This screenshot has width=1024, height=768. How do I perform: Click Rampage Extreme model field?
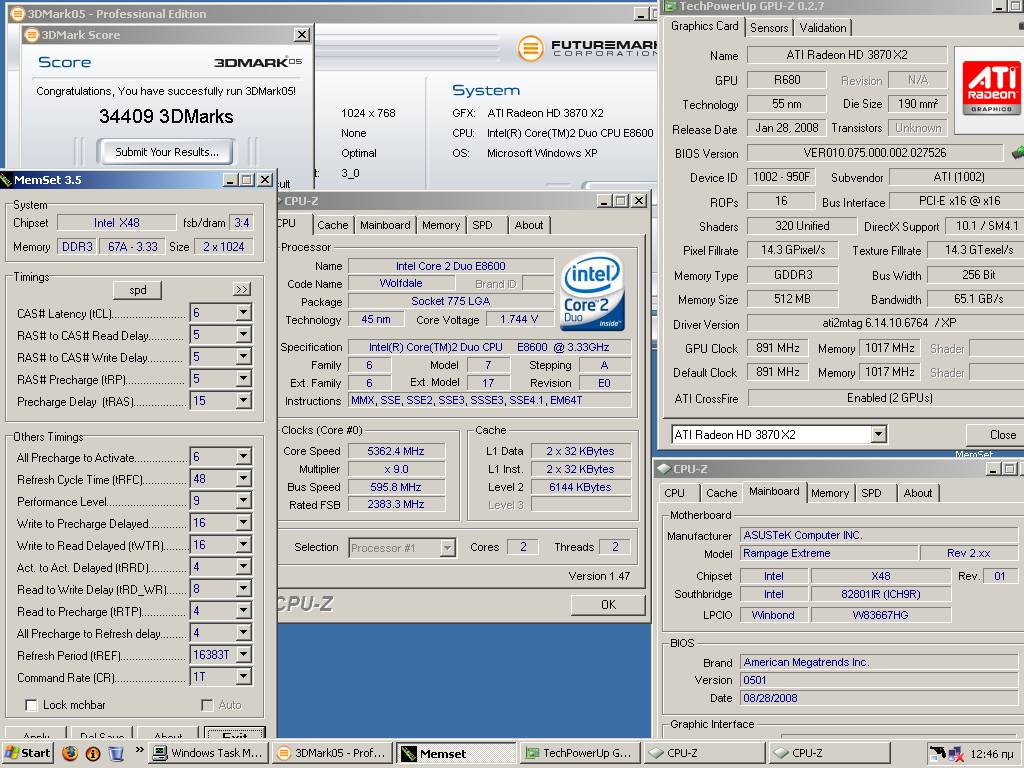(827, 553)
